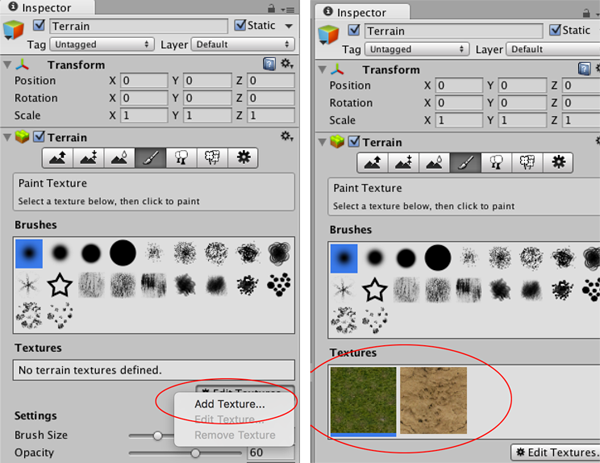The height and width of the screenshot is (463, 600).
Task: Select Paint Texture brush tool in right Inspector
Action: [466, 163]
